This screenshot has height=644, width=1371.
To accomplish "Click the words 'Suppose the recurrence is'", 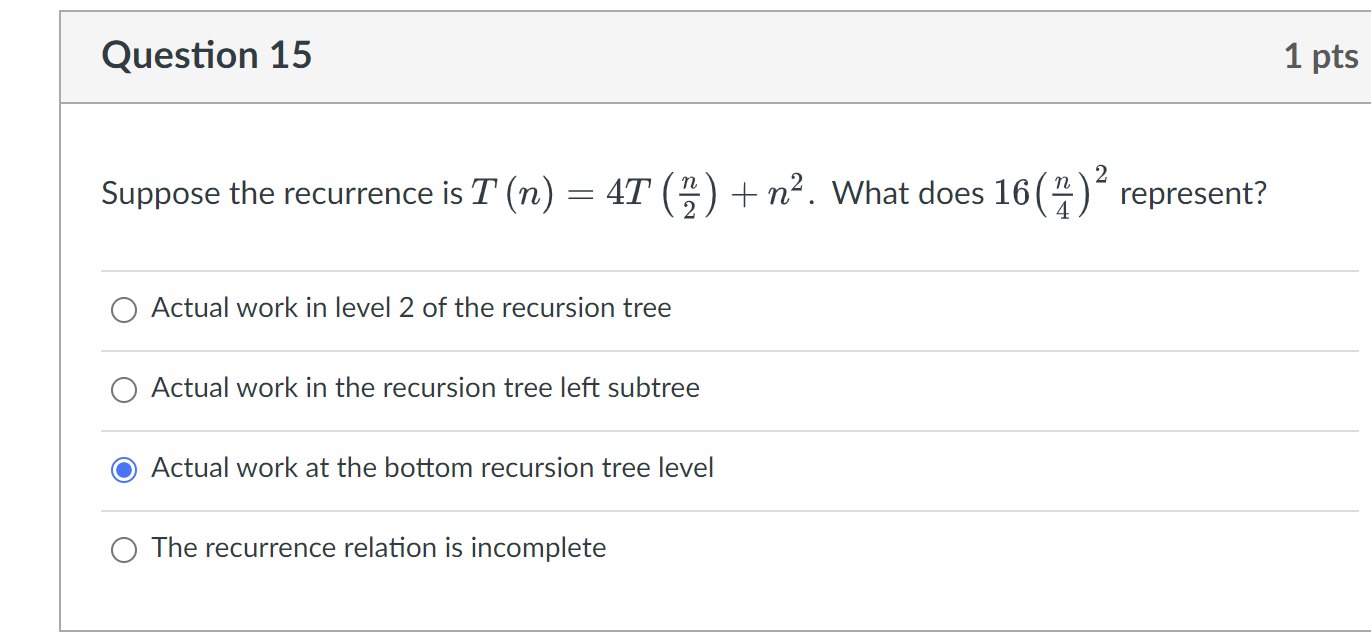I will click(282, 193).
